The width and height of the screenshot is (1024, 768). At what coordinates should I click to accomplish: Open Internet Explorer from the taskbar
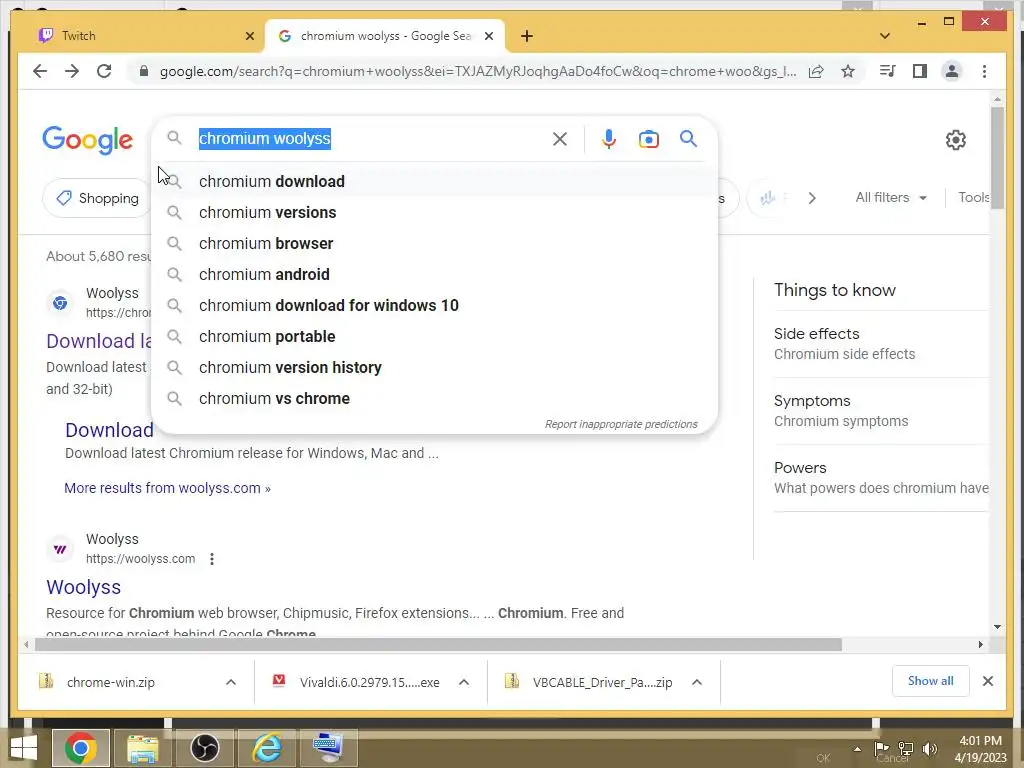coord(266,748)
